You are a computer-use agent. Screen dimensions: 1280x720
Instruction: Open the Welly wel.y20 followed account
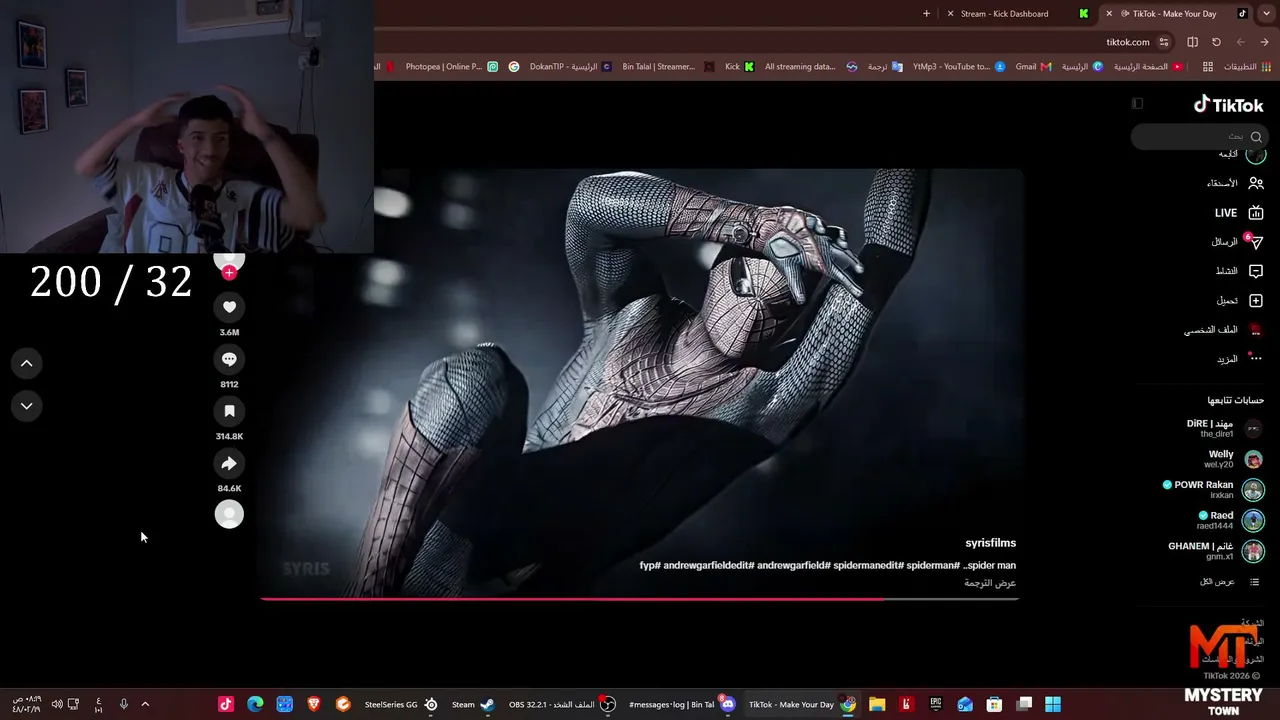point(1233,459)
